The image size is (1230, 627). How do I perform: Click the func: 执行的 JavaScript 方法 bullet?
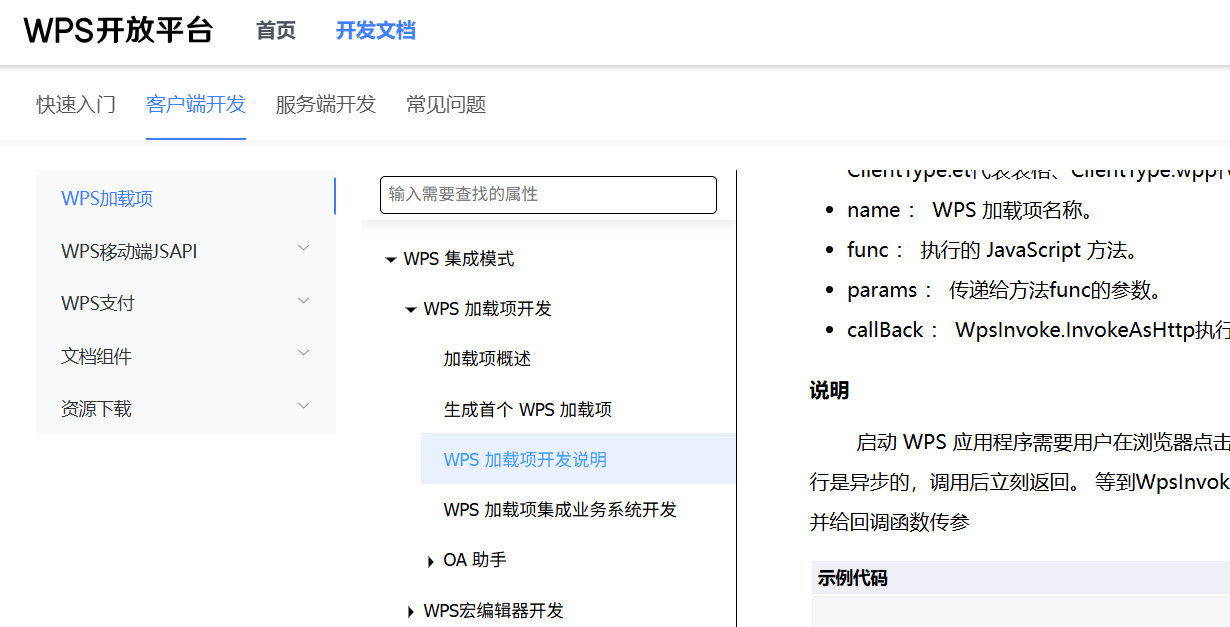click(992, 250)
